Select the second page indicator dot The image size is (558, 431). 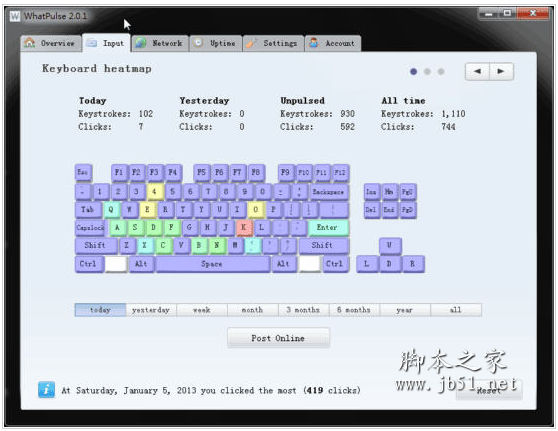pos(427,72)
